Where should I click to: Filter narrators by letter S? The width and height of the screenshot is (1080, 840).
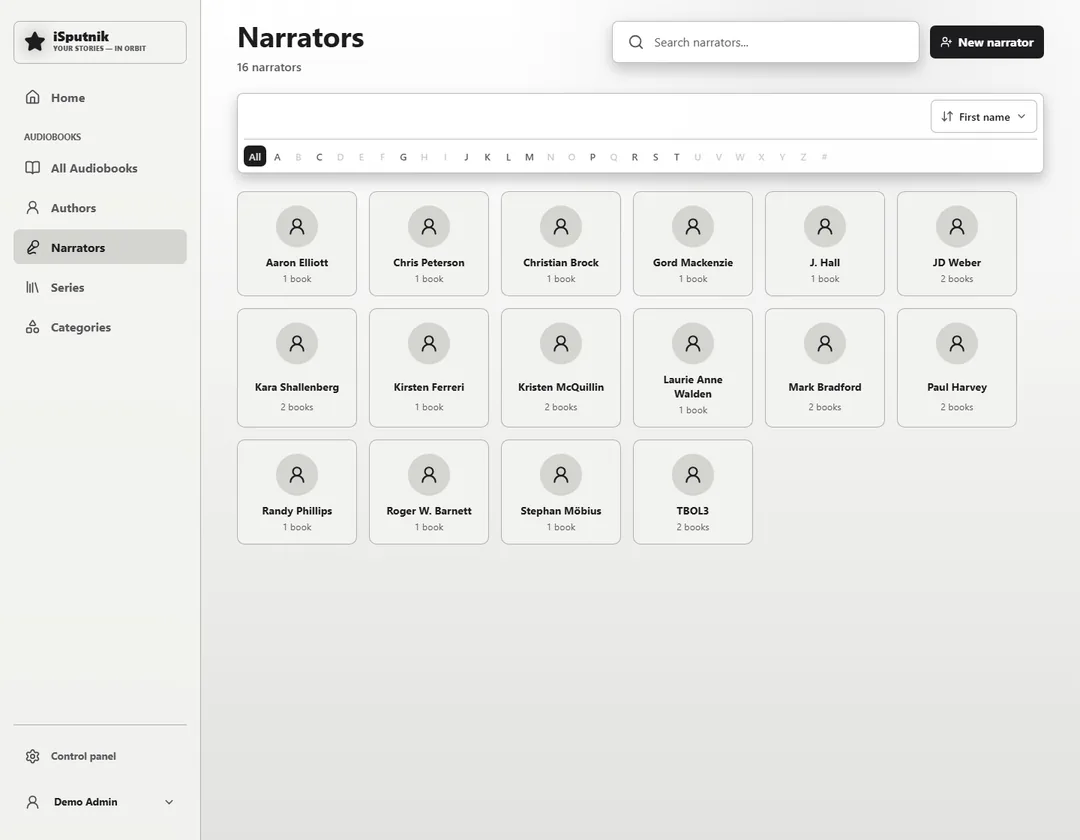pyautogui.click(x=655, y=157)
